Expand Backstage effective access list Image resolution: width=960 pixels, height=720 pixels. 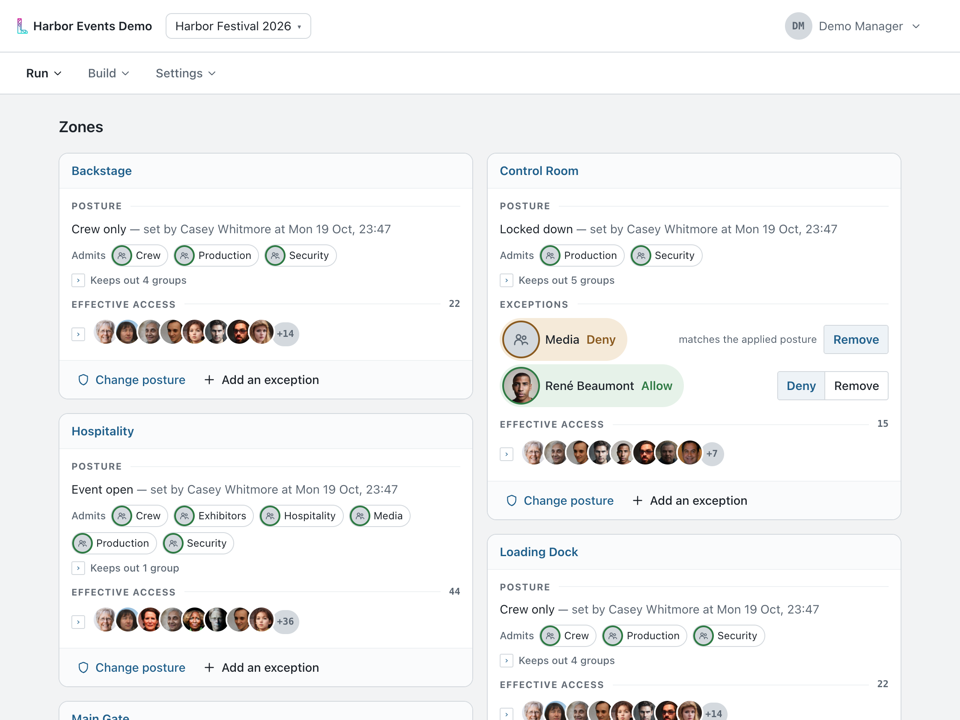[x=78, y=334]
